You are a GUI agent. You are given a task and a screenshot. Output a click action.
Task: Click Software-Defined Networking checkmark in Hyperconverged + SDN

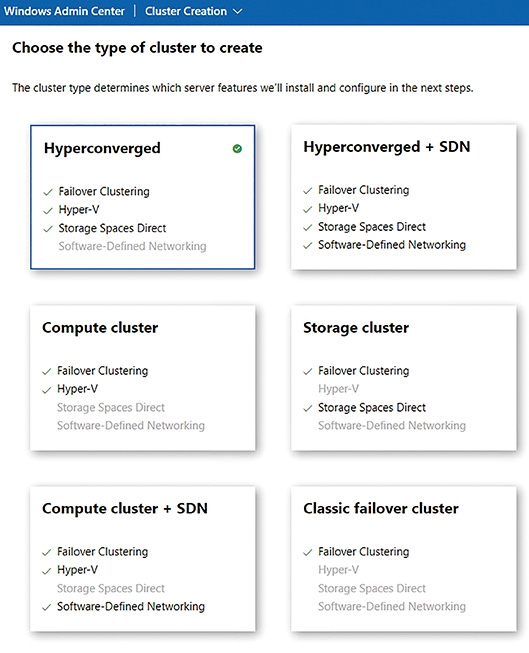click(x=307, y=245)
